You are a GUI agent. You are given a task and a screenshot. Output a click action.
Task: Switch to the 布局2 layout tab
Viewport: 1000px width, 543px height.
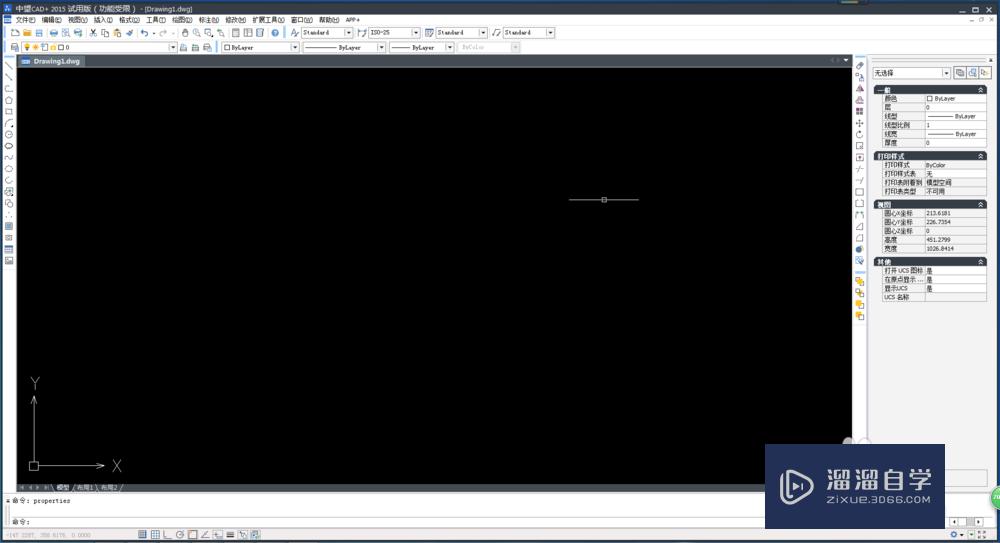[109, 487]
